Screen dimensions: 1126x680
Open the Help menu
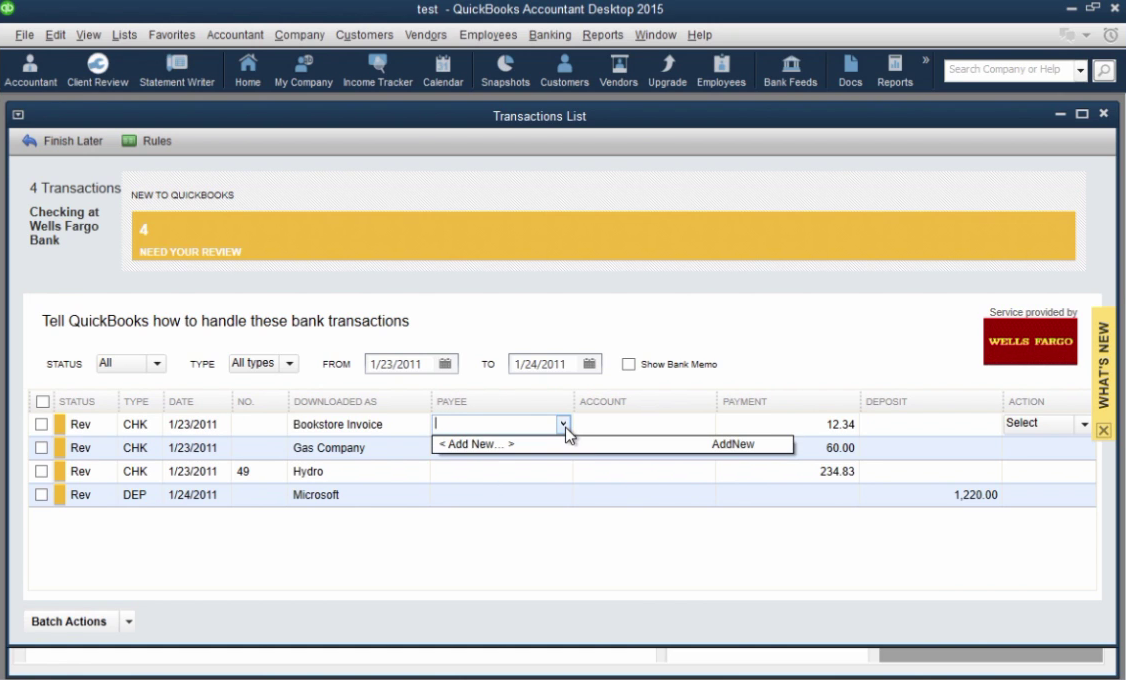tap(699, 34)
